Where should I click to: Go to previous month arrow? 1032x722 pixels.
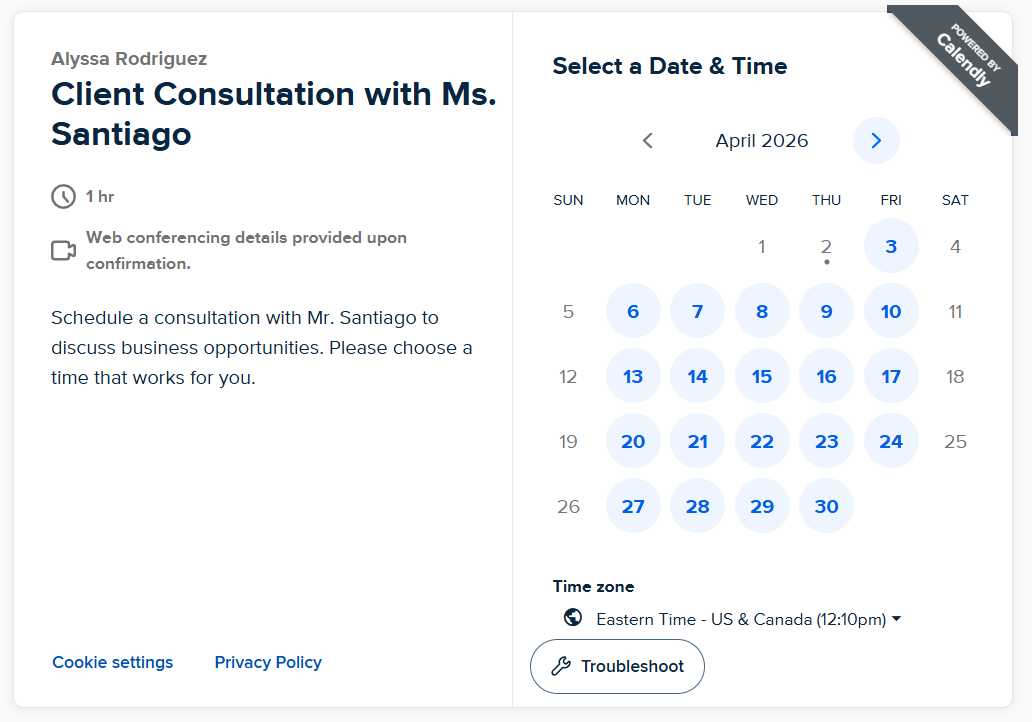coord(648,141)
